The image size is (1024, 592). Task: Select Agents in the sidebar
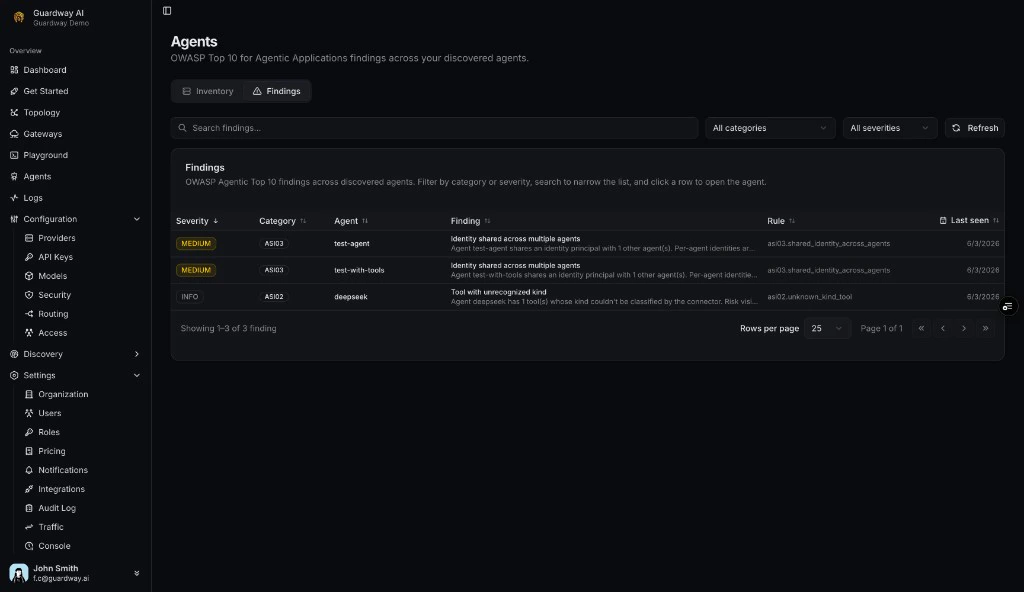pyautogui.click(x=31, y=176)
